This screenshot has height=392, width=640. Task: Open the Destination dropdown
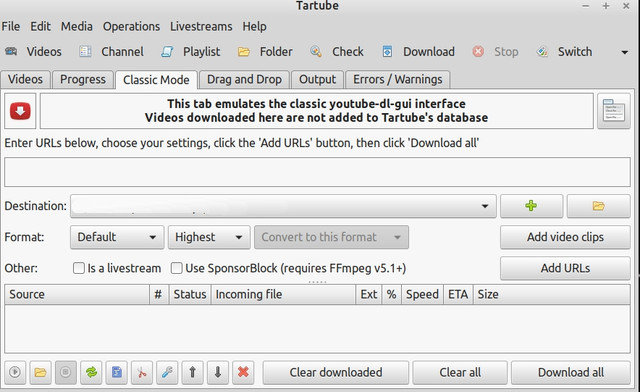coord(283,206)
